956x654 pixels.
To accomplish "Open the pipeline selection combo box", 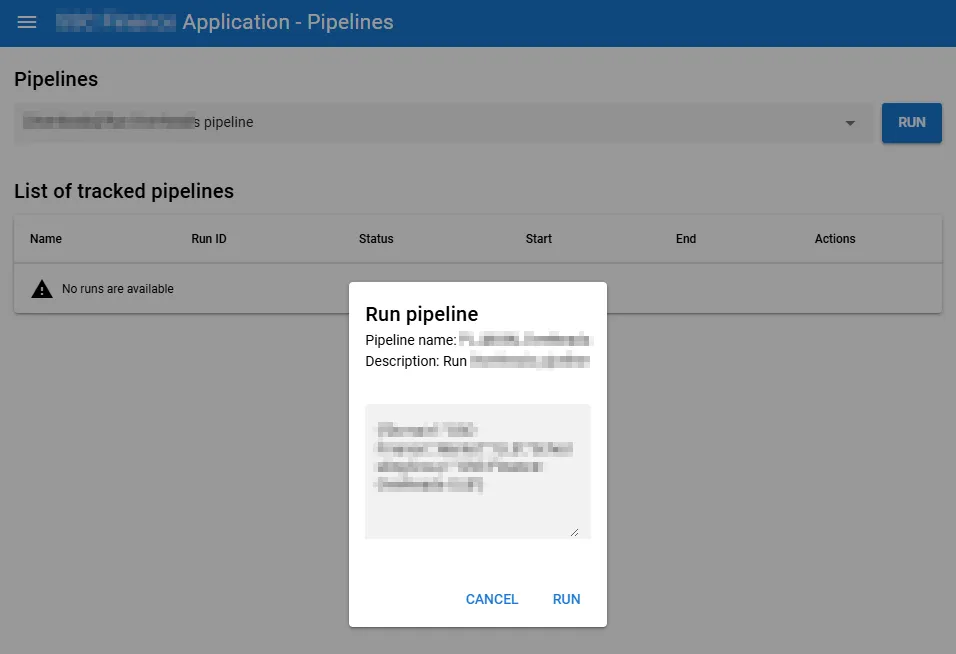I will (440, 123).
